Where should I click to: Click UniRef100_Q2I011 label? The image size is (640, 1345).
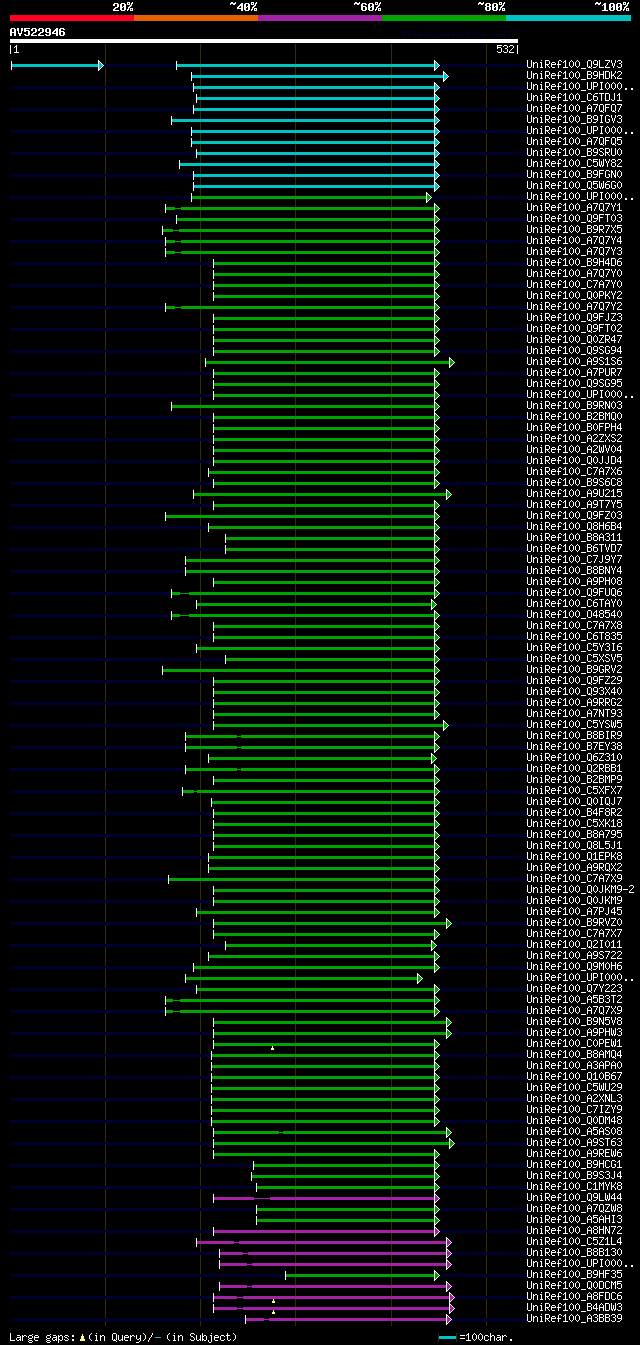click(x=574, y=945)
